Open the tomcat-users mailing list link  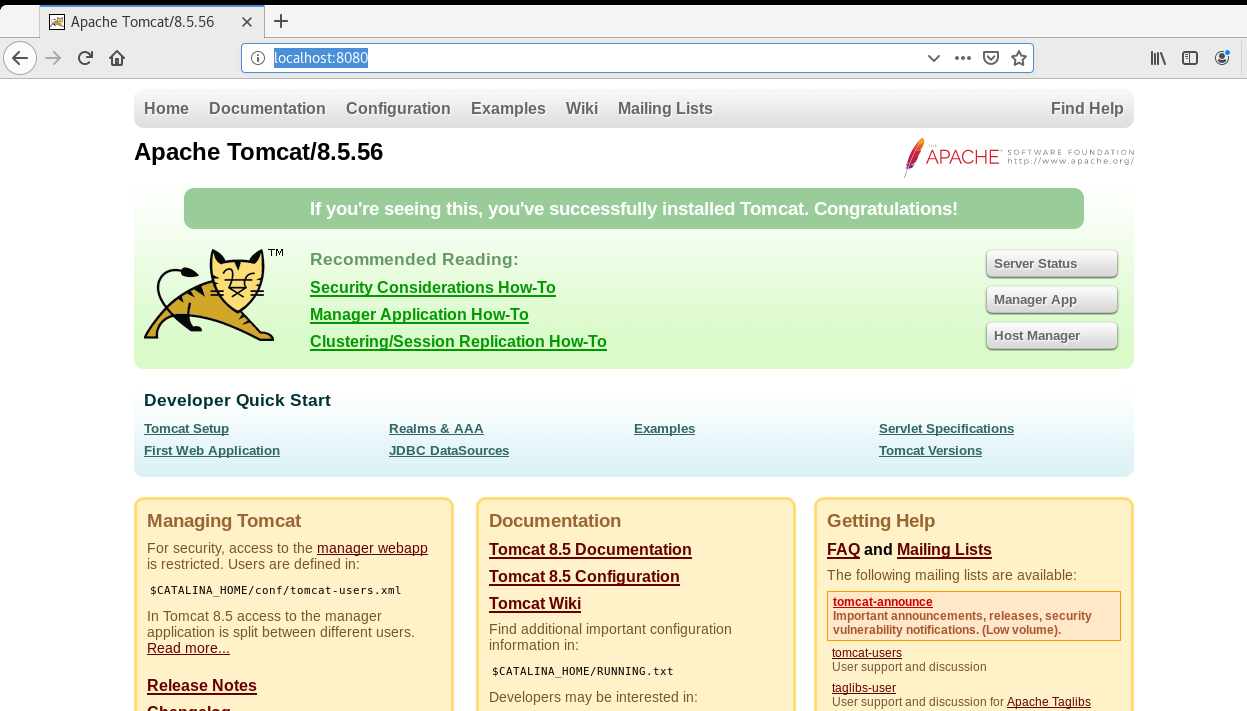pos(867,653)
